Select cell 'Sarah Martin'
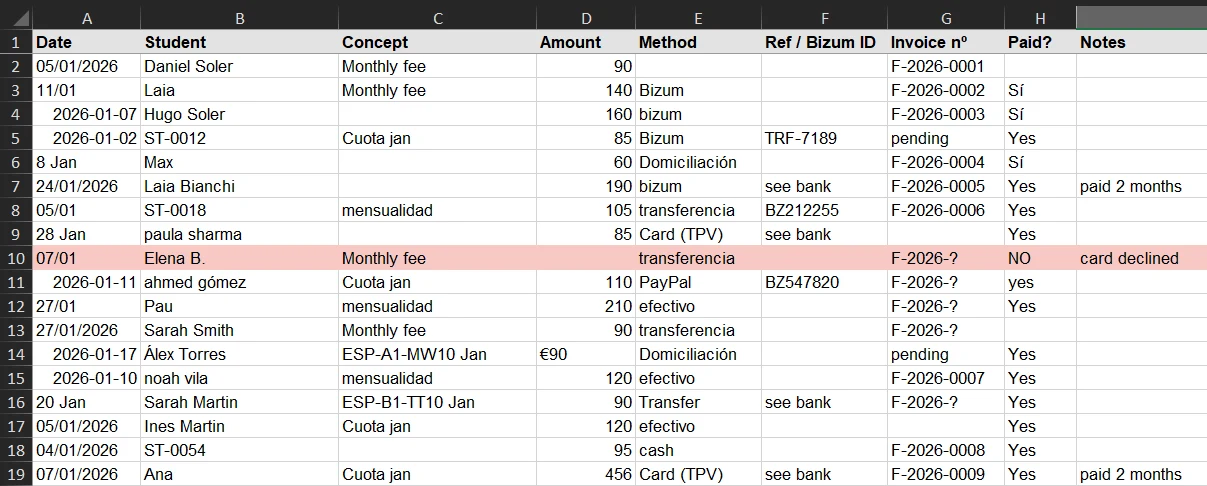1207x486 pixels. (x=240, y=402)
